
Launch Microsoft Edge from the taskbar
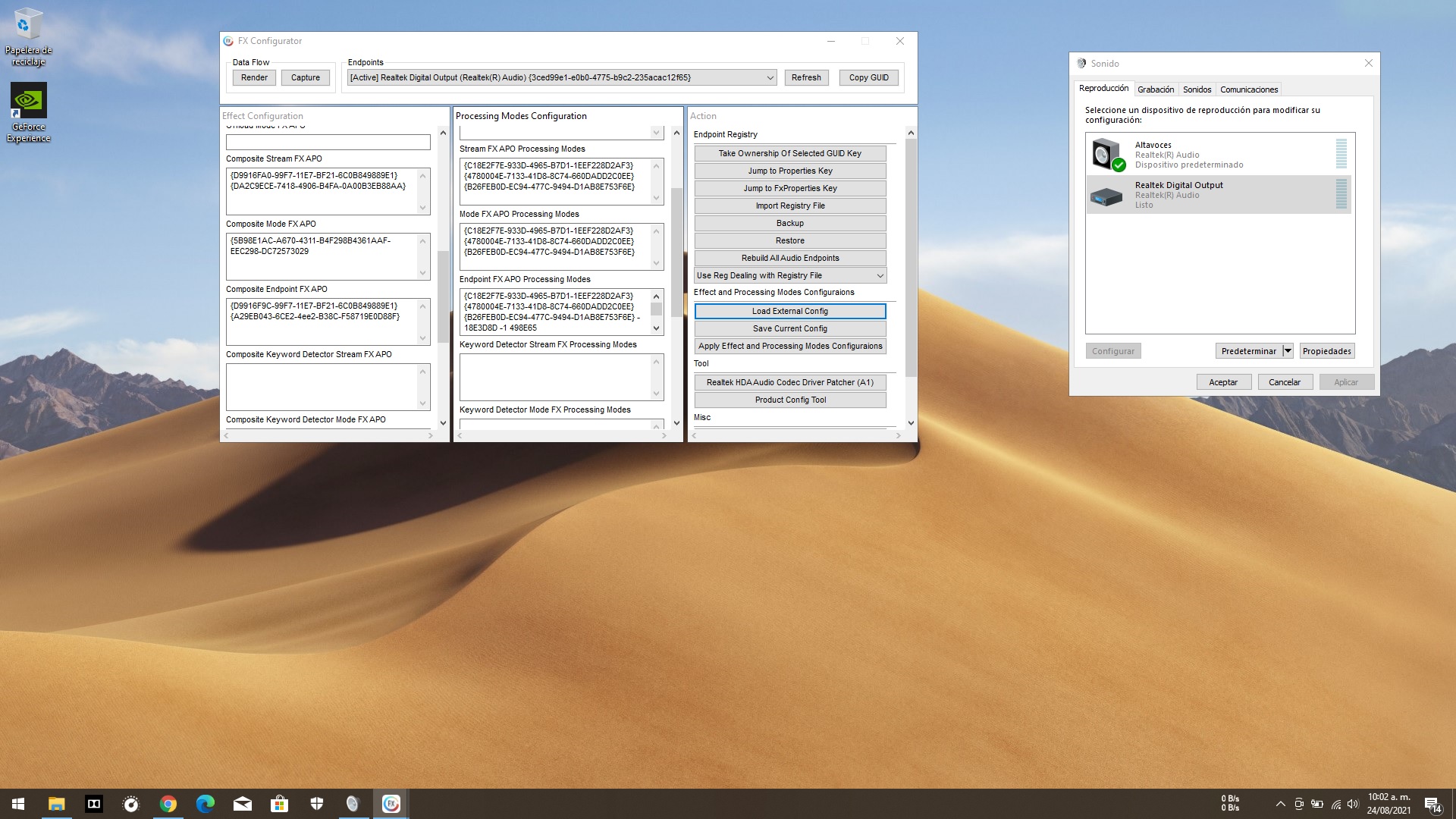coord(205,804)
